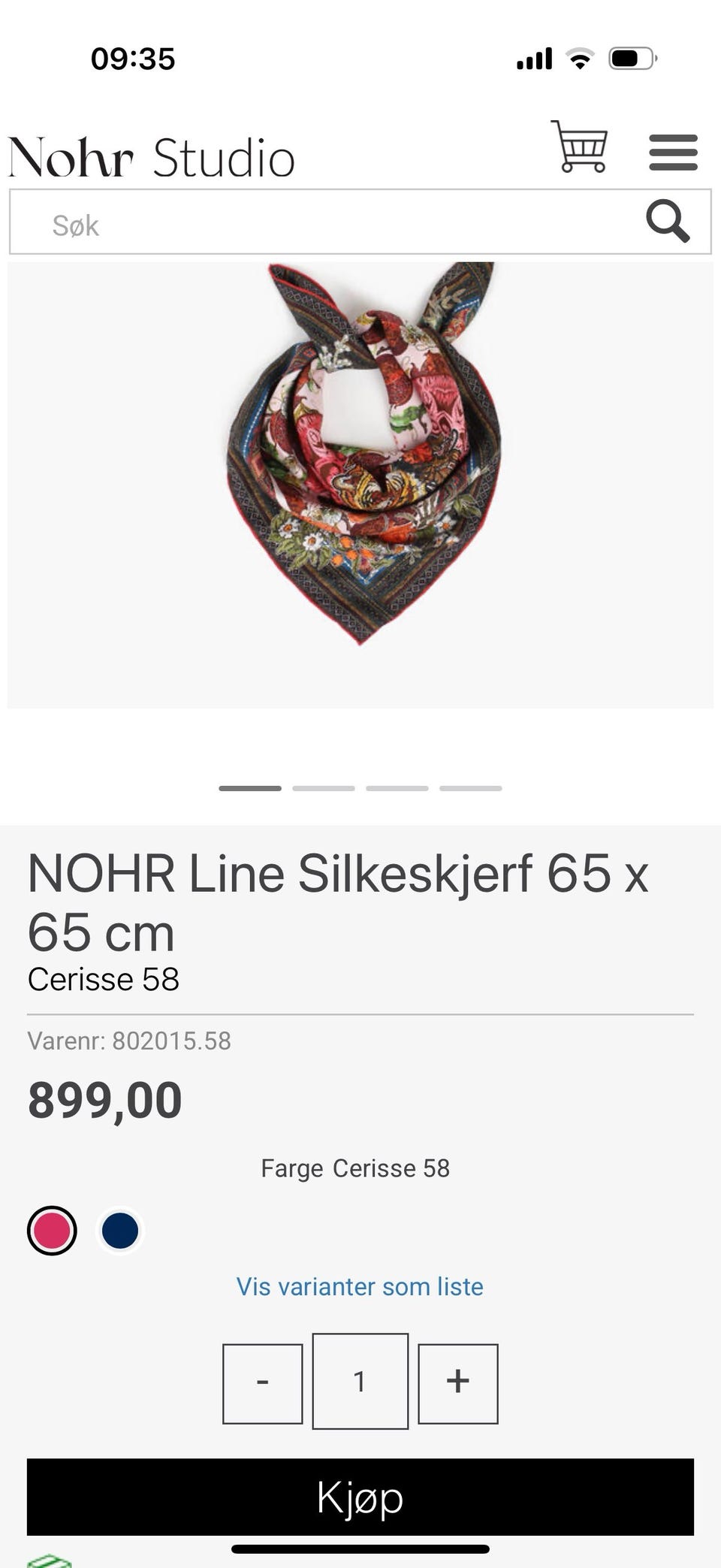Screen dimensions: 721x1568
Task: Tap the cellular signal icon
Action: tap(534, 58)
